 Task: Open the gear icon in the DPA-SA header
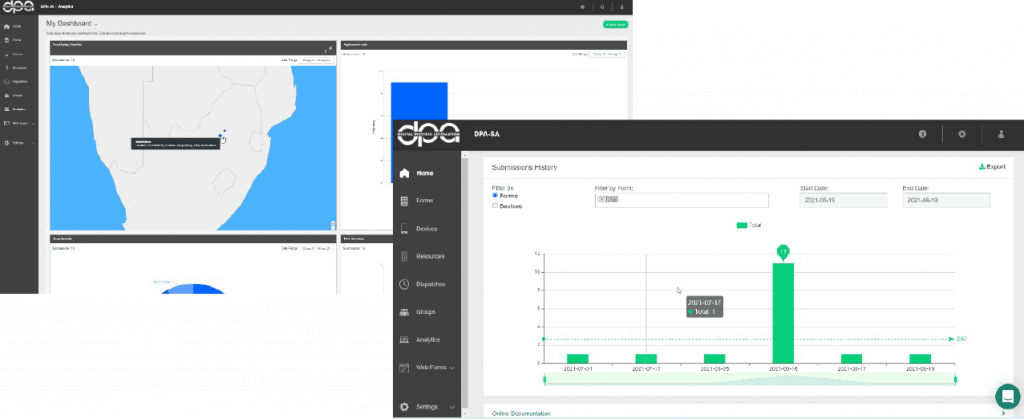point(962,133)
